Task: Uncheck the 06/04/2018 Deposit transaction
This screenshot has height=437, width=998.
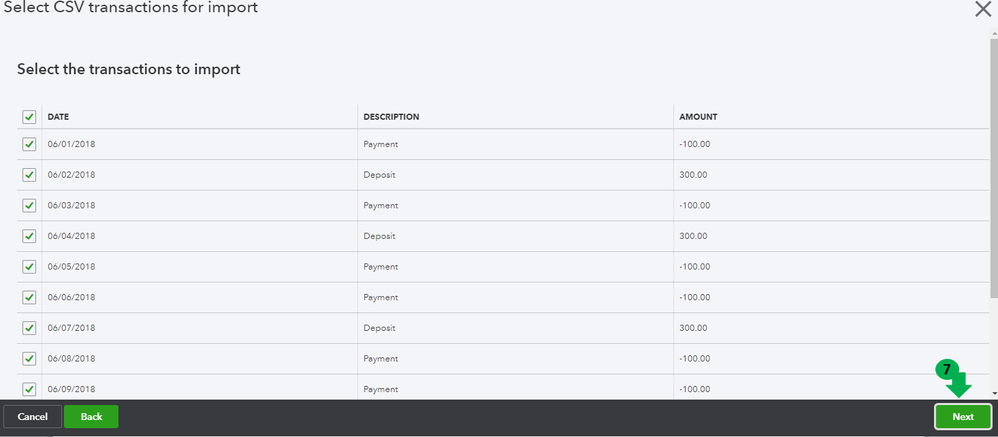Action: click(x=29, y=236)
